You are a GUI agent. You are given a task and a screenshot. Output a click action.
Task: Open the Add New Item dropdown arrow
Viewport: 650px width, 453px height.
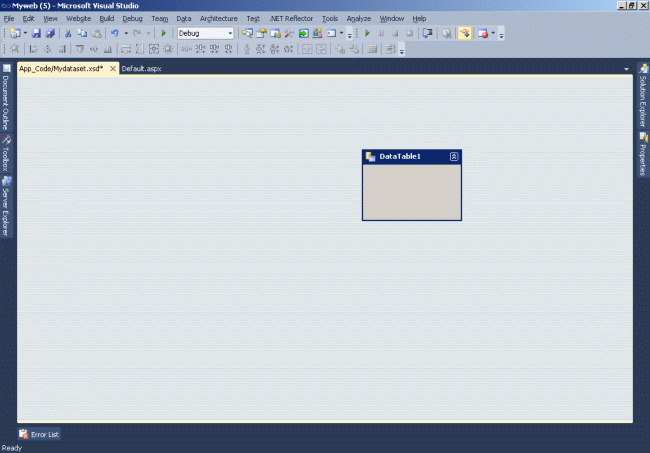pos(25,33)
